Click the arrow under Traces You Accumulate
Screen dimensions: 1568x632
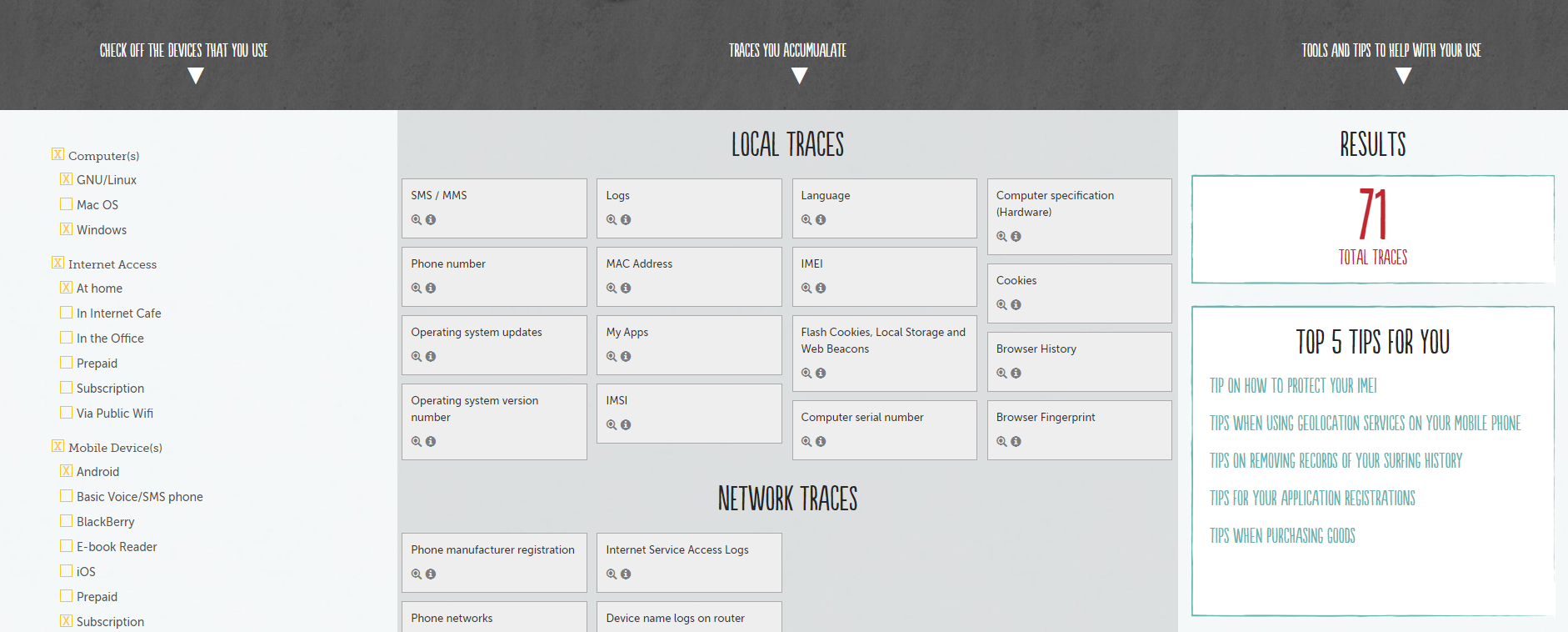tap(799, 76)
